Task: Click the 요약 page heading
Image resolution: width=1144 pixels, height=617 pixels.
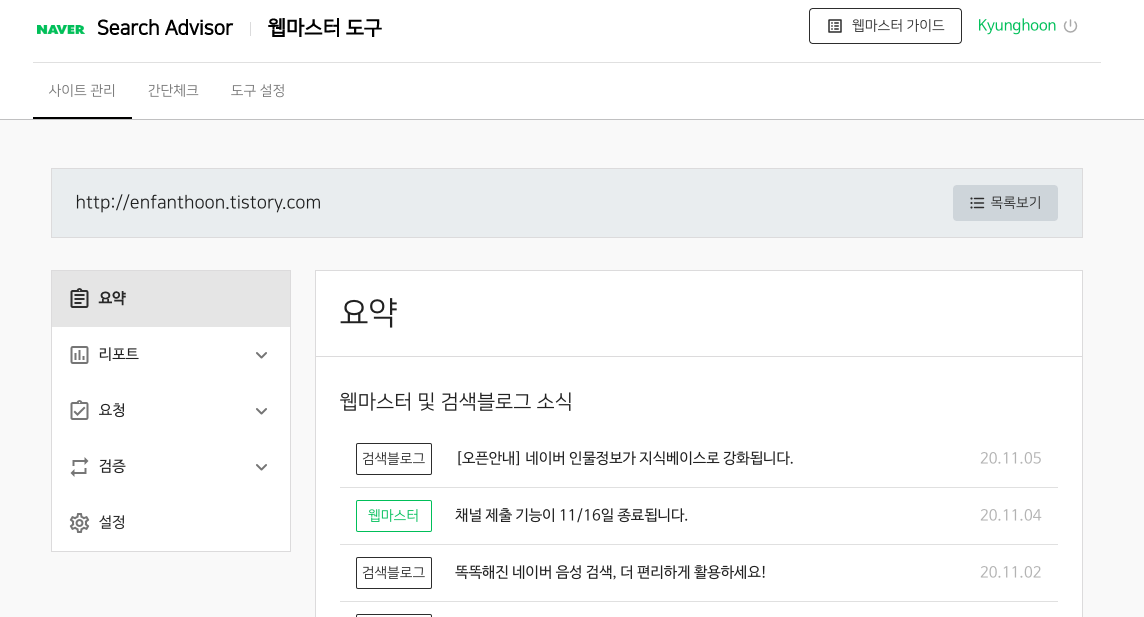Action: click(368, 312)
